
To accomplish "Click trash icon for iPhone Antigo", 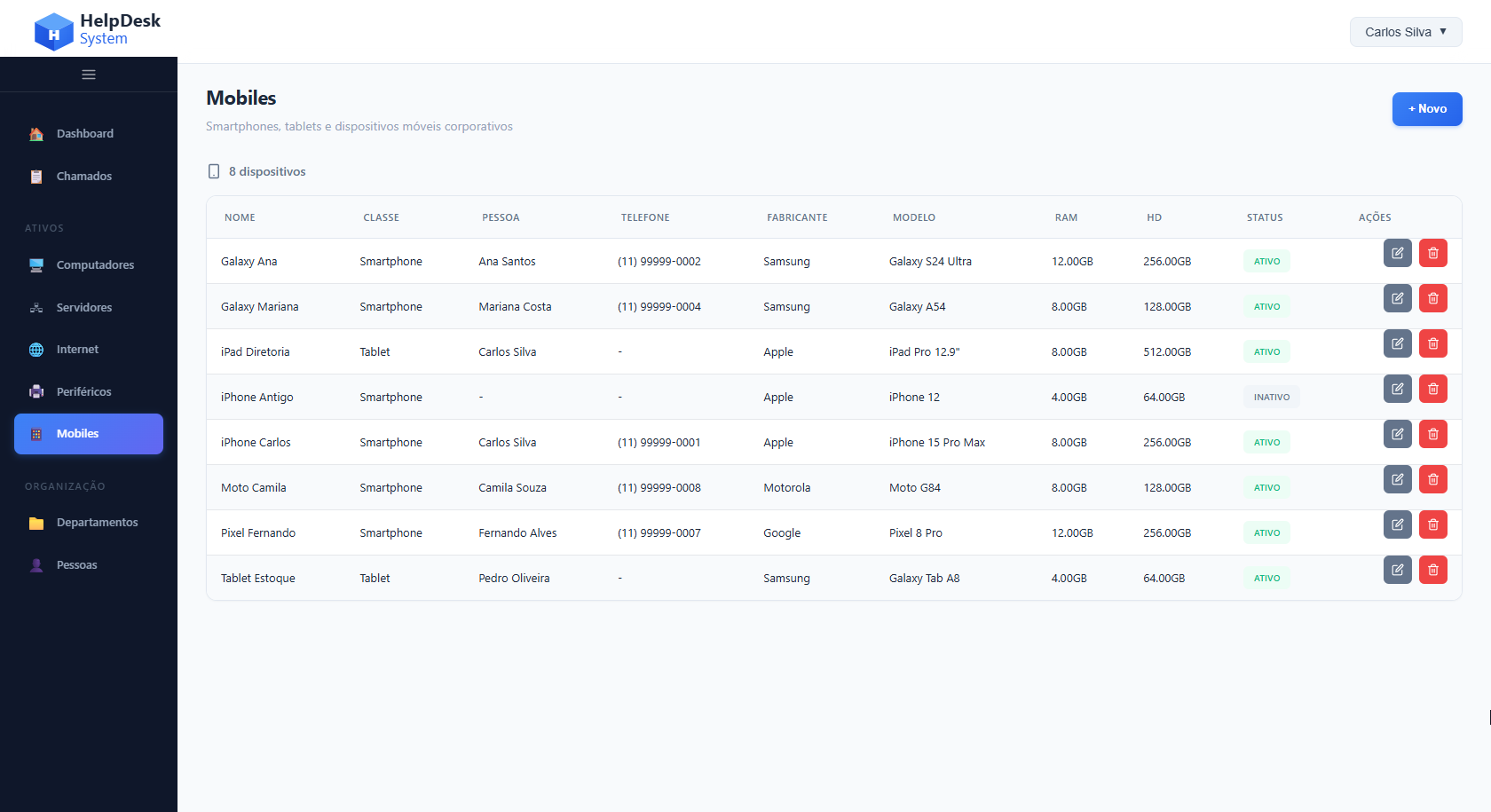I will [x=1432, y=390].
